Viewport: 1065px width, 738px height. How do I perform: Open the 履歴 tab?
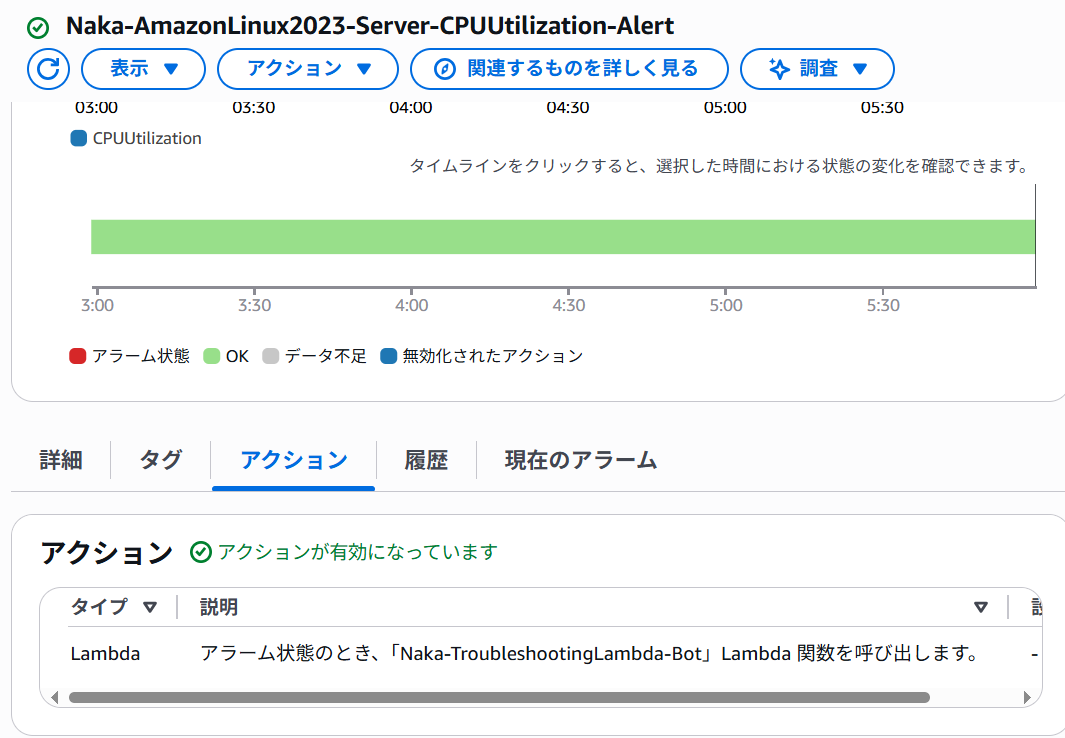click(x=426, y=460)
